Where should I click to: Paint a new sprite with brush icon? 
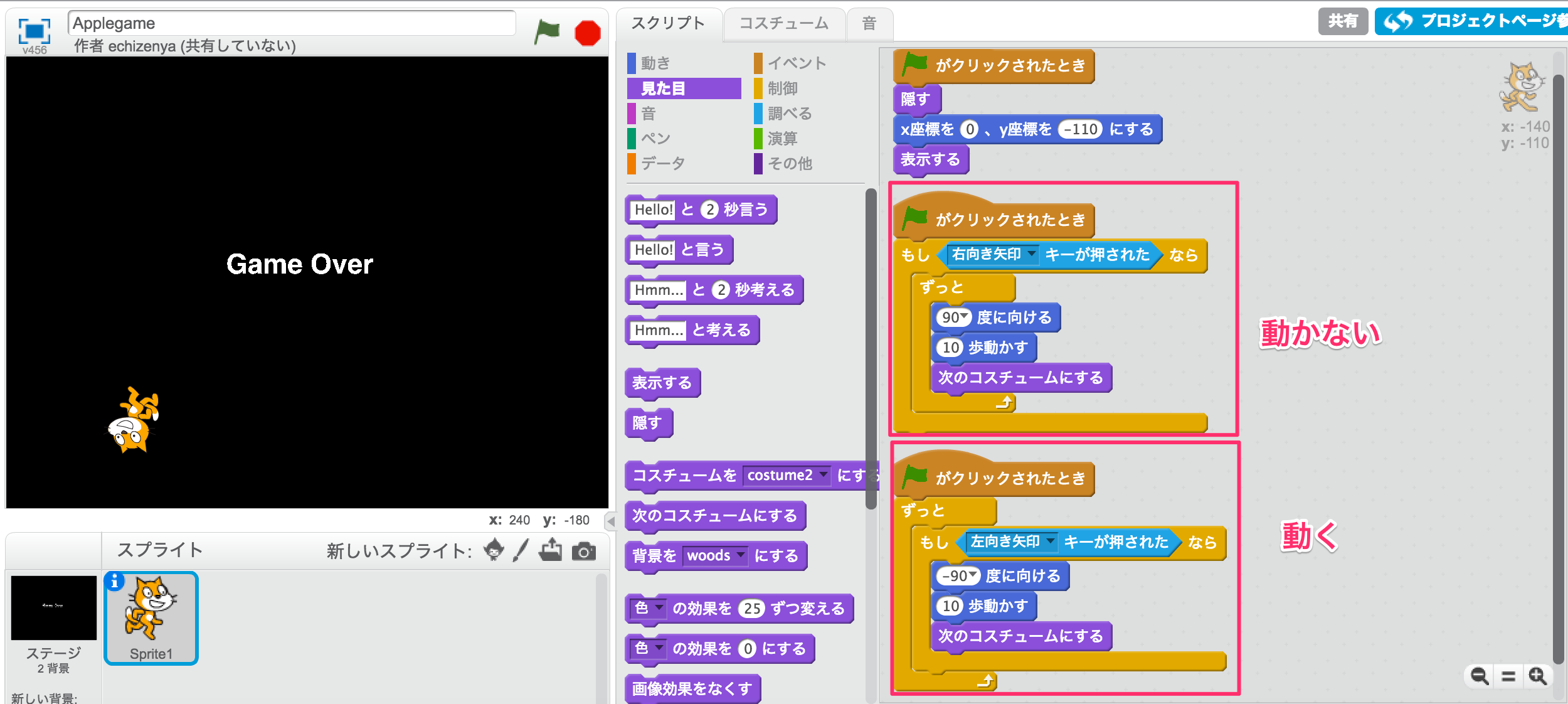[521, 550]
